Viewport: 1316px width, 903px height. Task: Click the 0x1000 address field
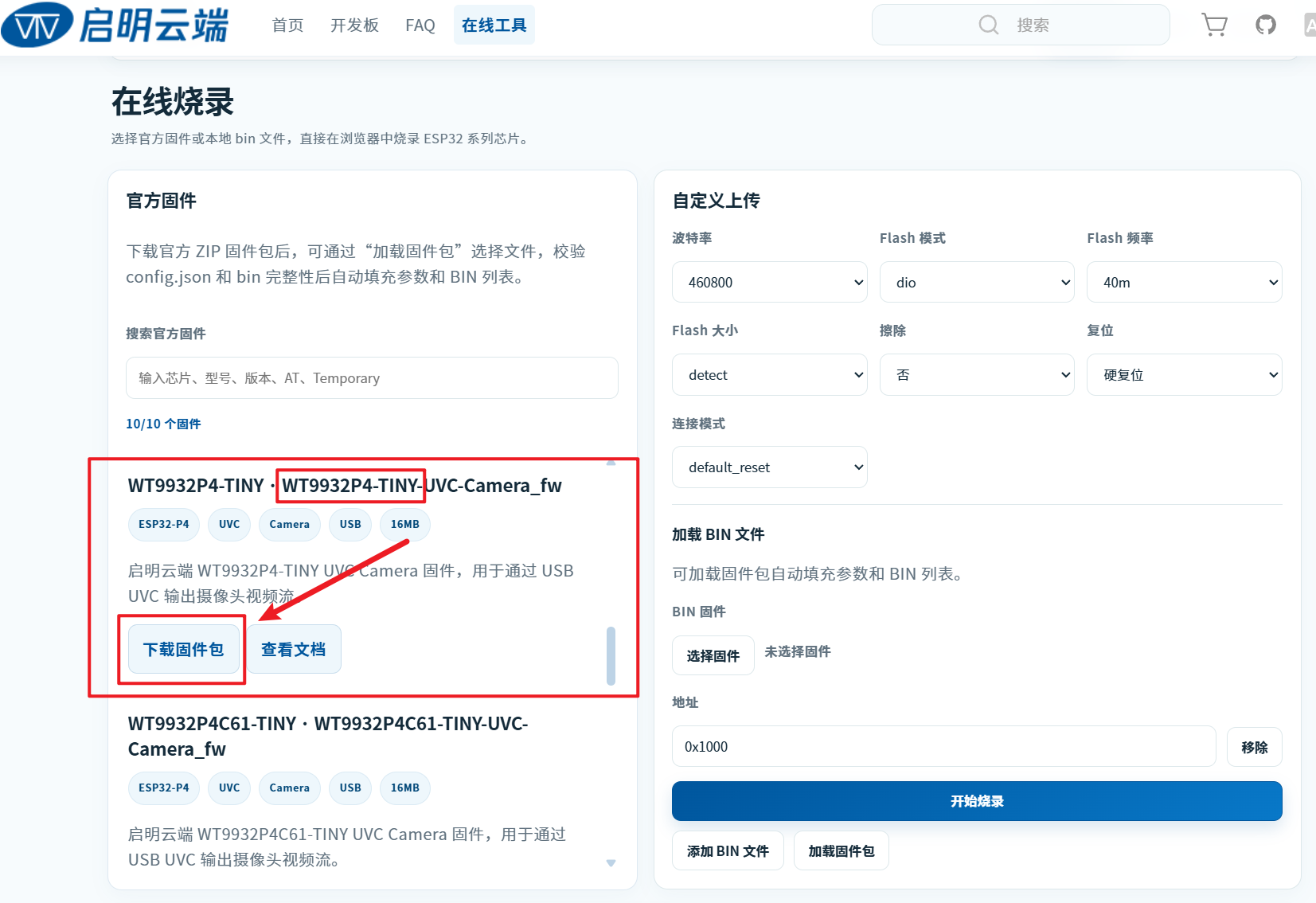click(943, 747)
